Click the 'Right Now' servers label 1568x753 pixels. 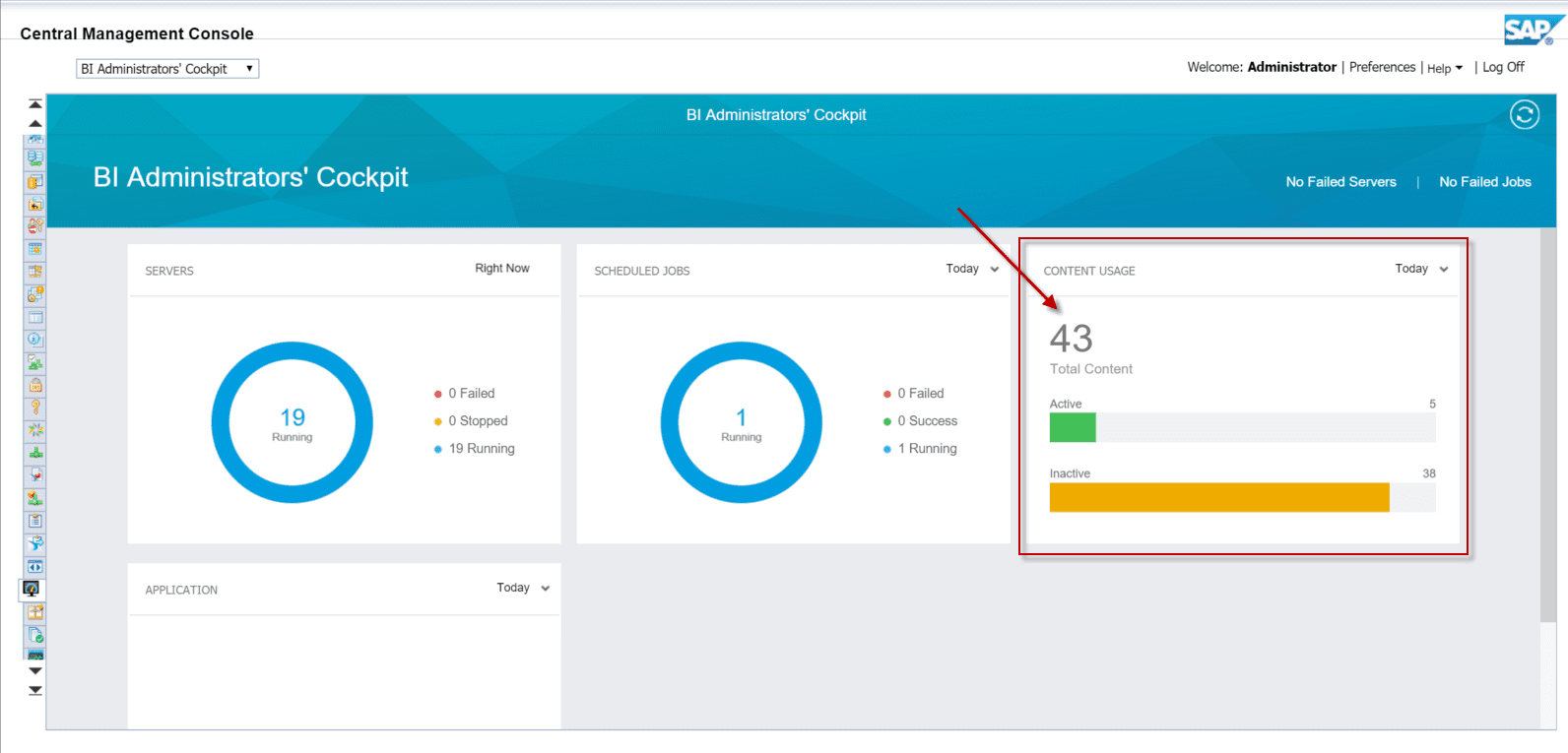coord(502,269)
